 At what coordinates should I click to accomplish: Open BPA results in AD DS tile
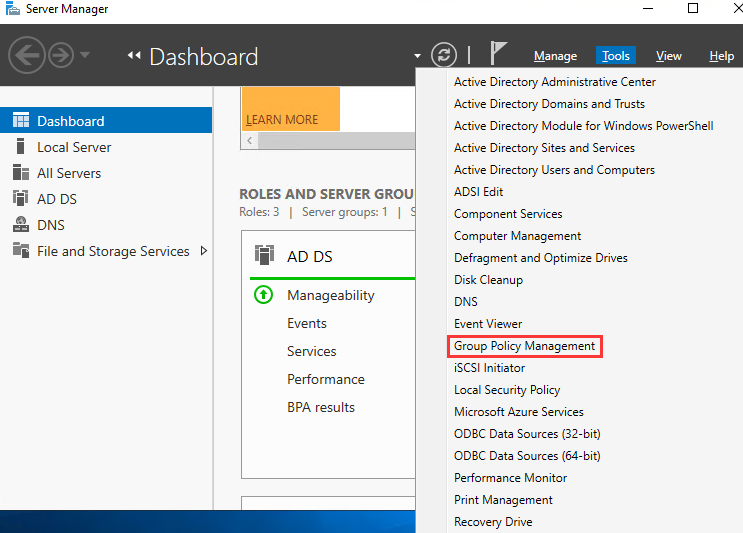[x=320, y=407]
